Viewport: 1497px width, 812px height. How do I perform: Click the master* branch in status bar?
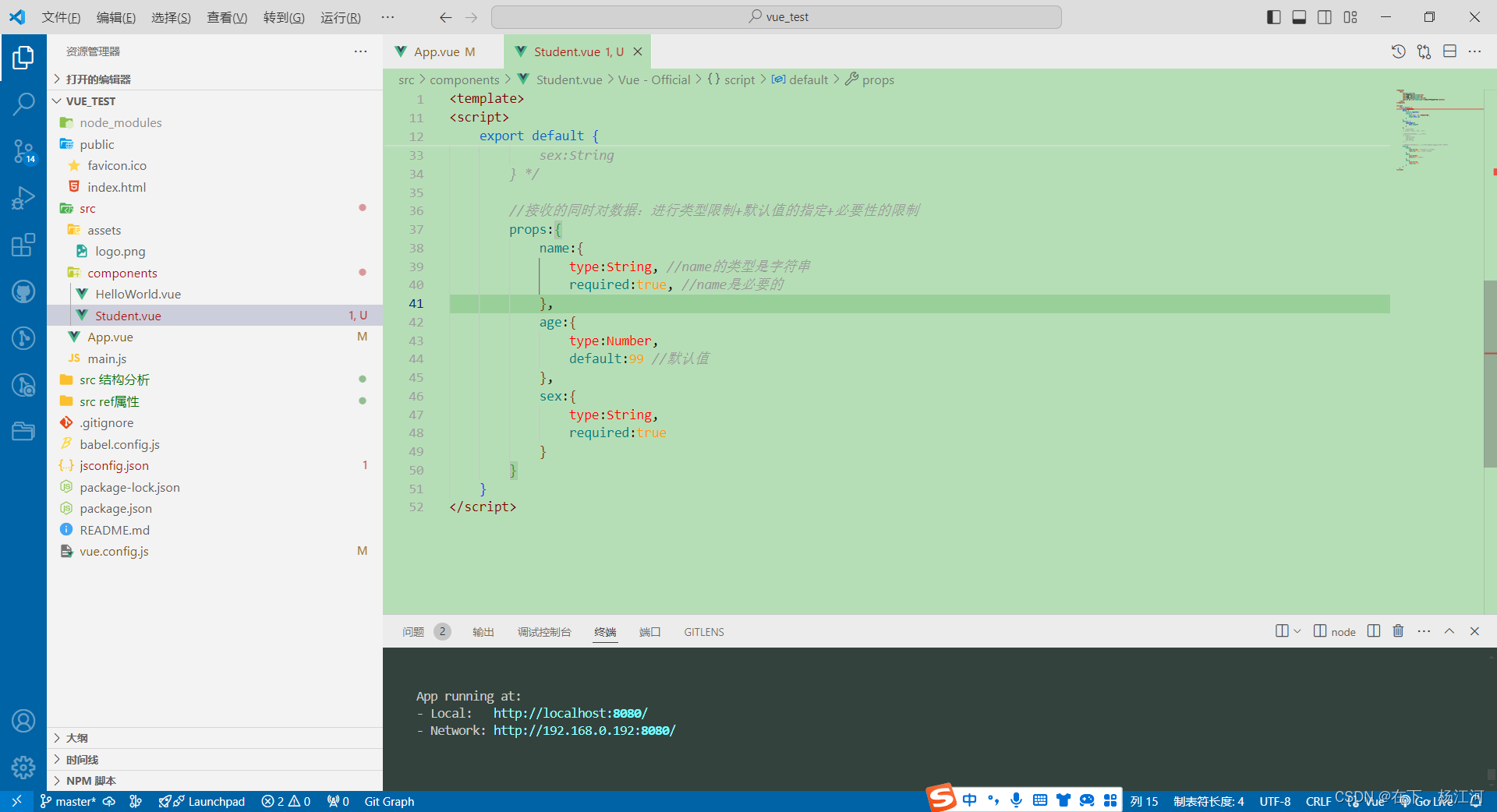[69, 801]
